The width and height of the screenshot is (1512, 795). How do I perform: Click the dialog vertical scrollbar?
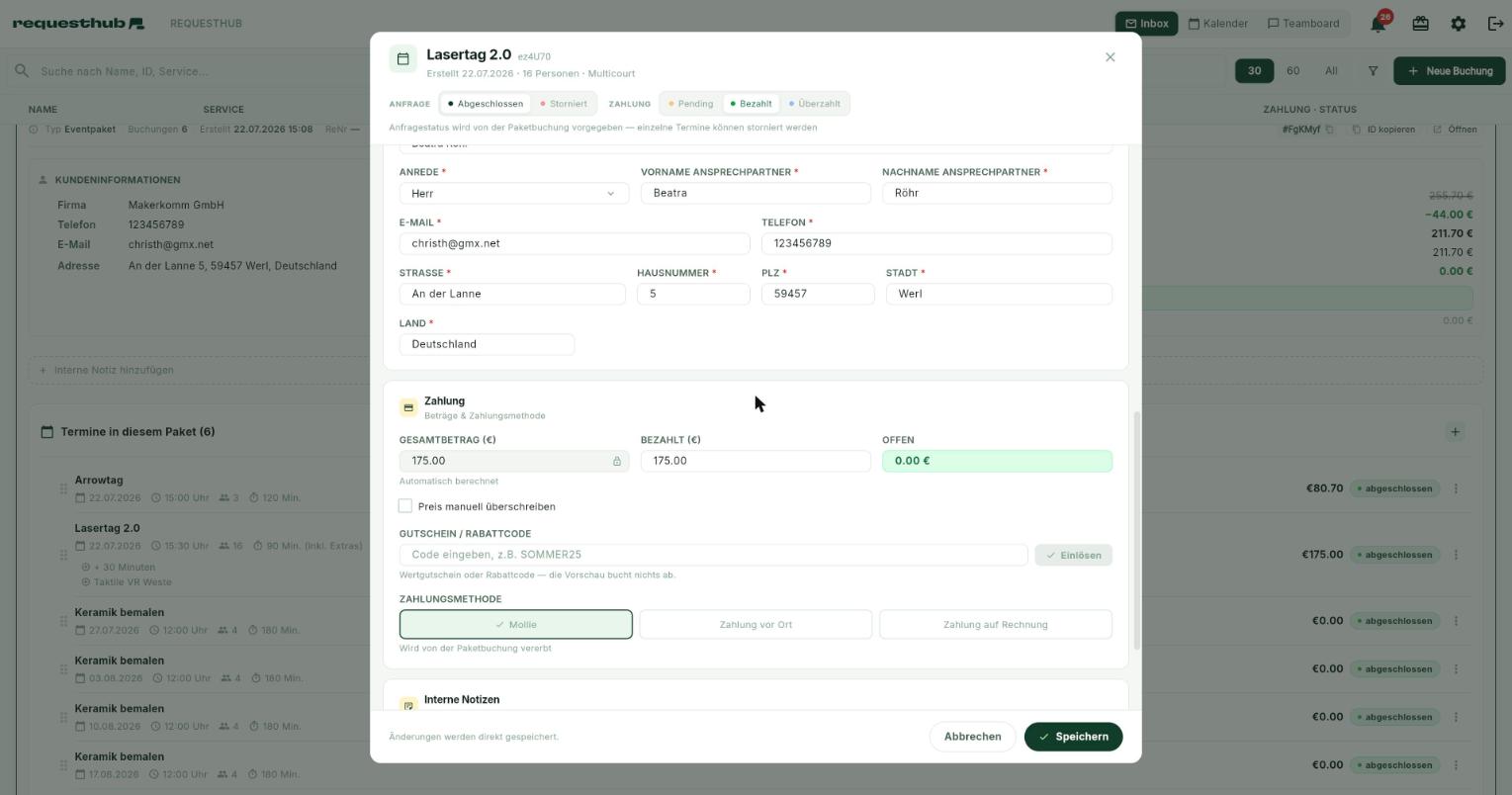coord(1136,531)
